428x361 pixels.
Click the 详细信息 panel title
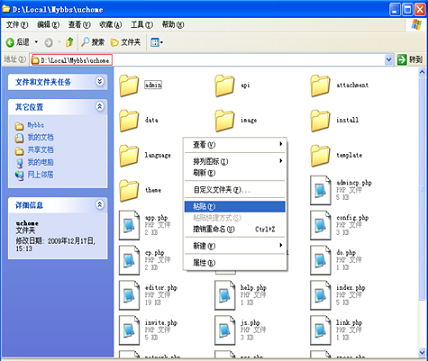29,205
